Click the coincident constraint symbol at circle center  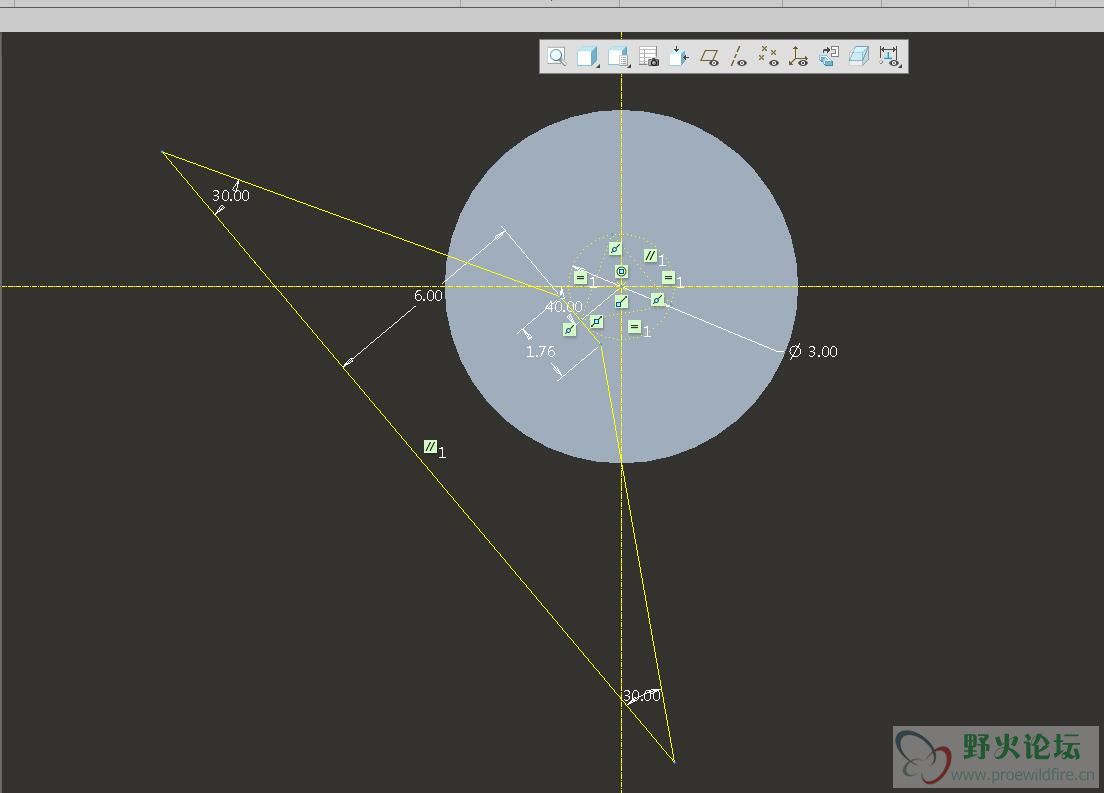[622, 271]
